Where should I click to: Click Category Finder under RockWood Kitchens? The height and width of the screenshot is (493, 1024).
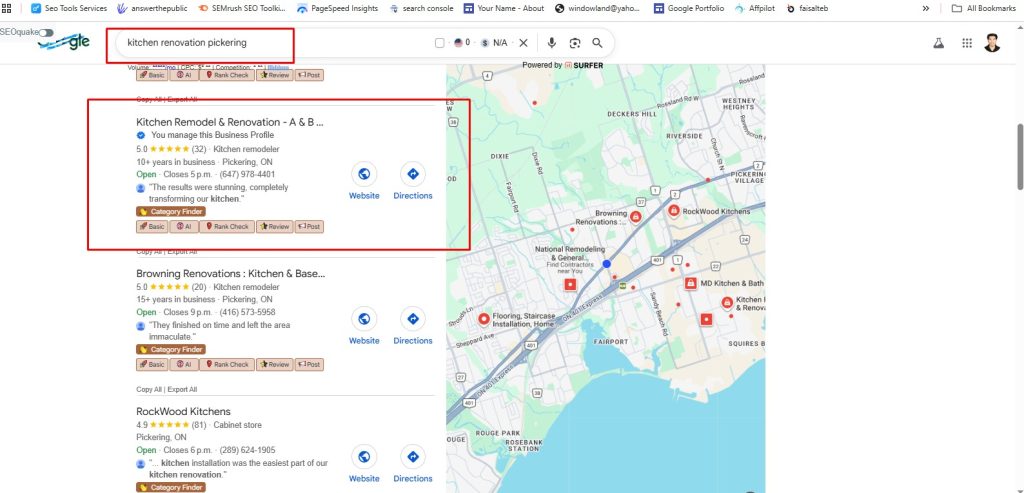[171, 487]
